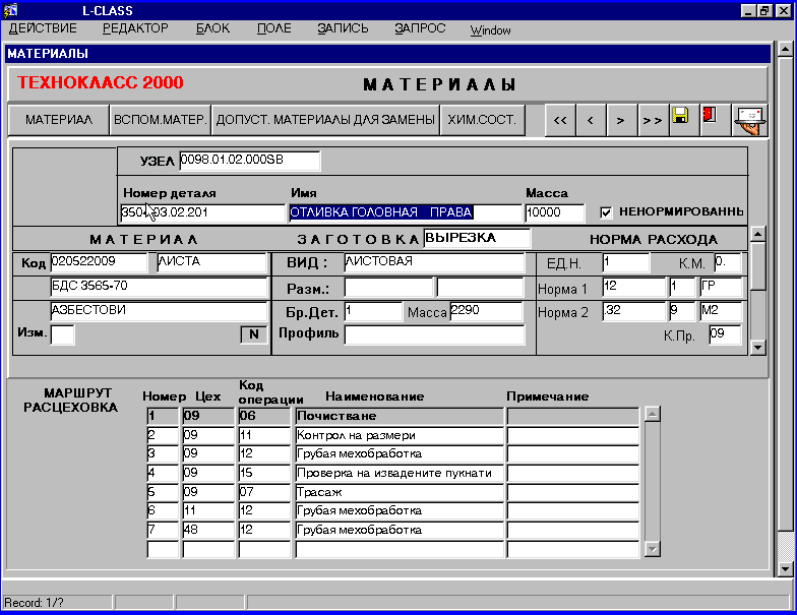This screenshot has width=797, height=615.
Task: Click the L-CLASS title bar application icon
Action: [10, 10]
